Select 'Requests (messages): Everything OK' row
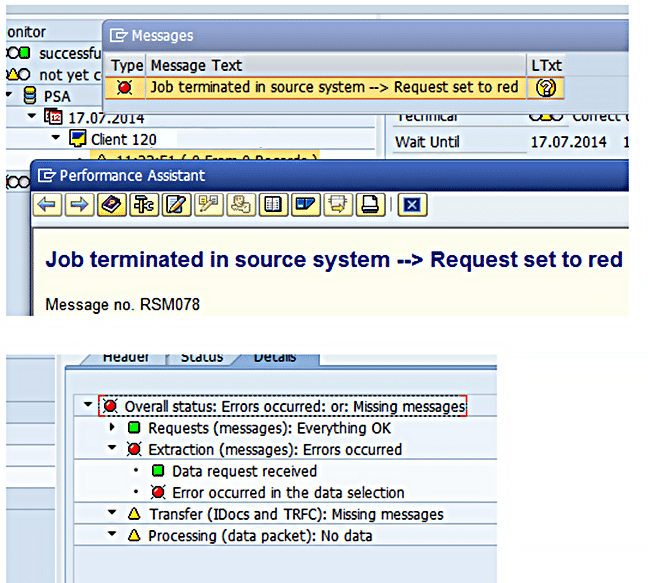This screenshot has height=583, width=648. coord(269,428)
